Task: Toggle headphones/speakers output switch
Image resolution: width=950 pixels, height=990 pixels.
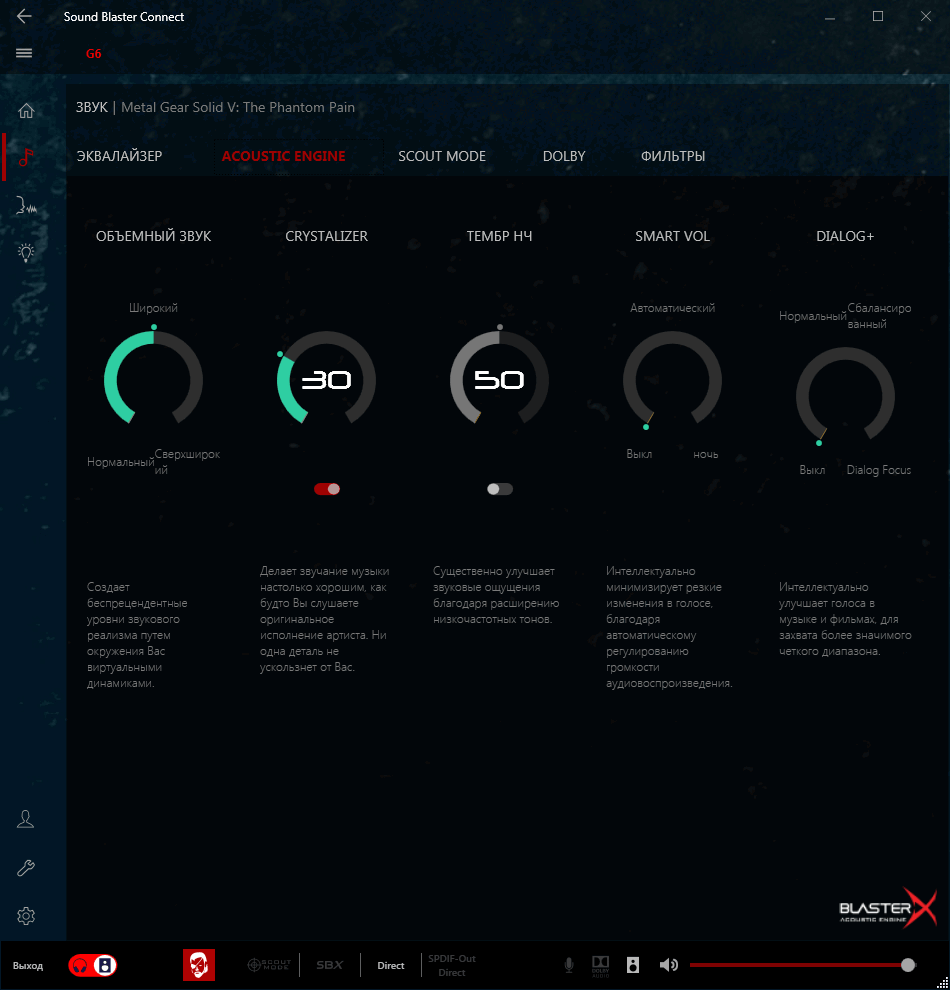Action: 93,965
